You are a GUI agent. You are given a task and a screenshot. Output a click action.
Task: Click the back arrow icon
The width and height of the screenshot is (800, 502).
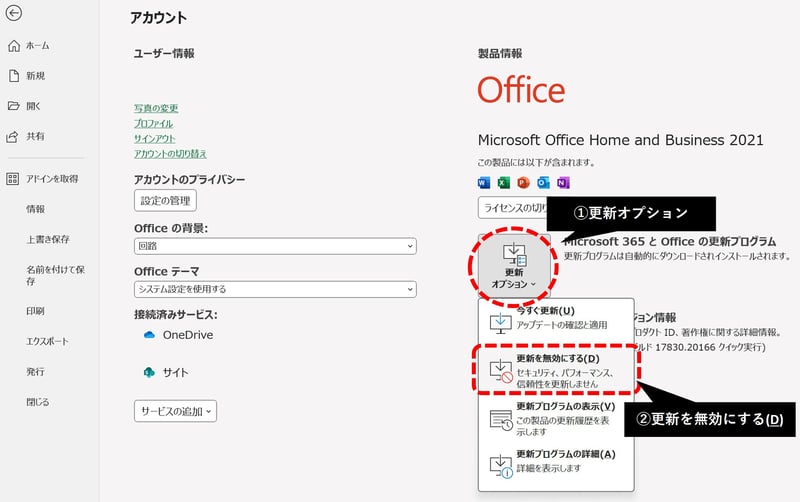tap(13, 13)
